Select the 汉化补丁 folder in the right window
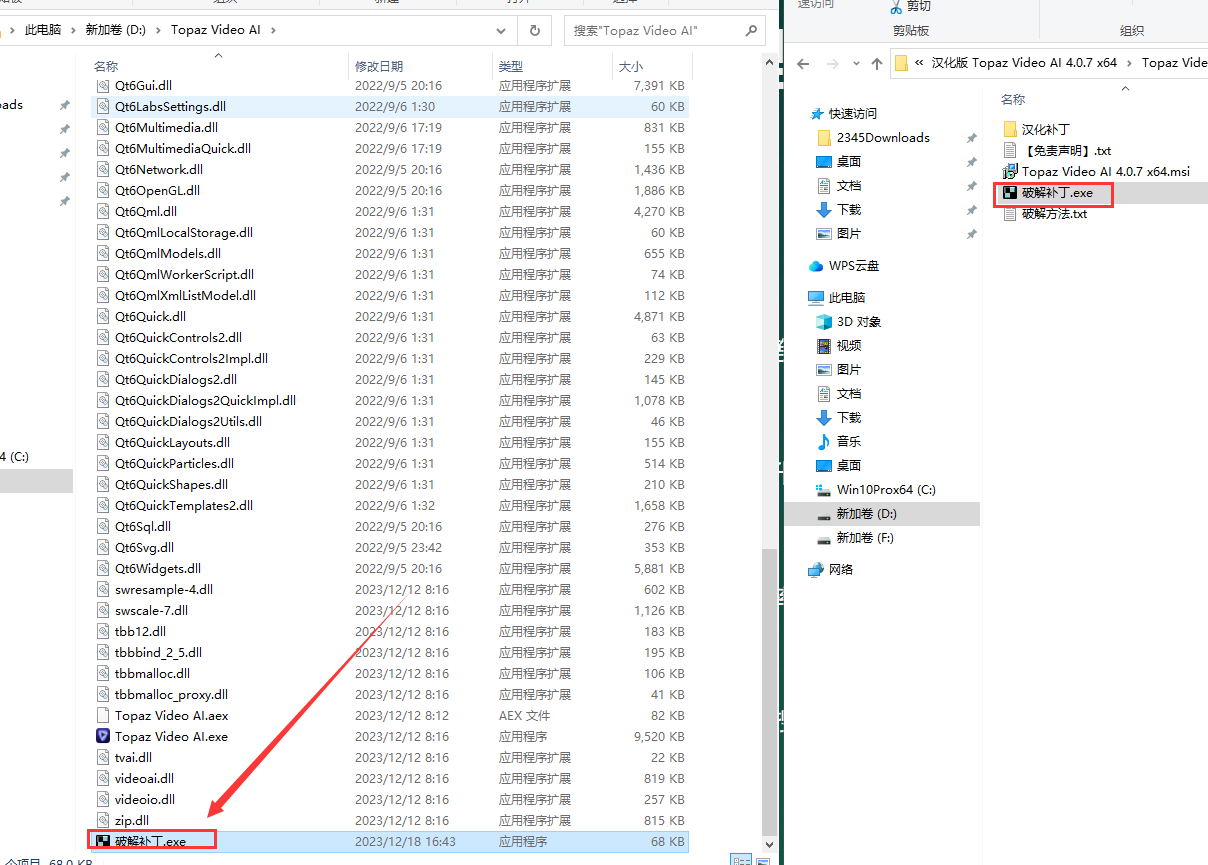The width and height of the screenshot is (1208, 865). (1045, 129)
